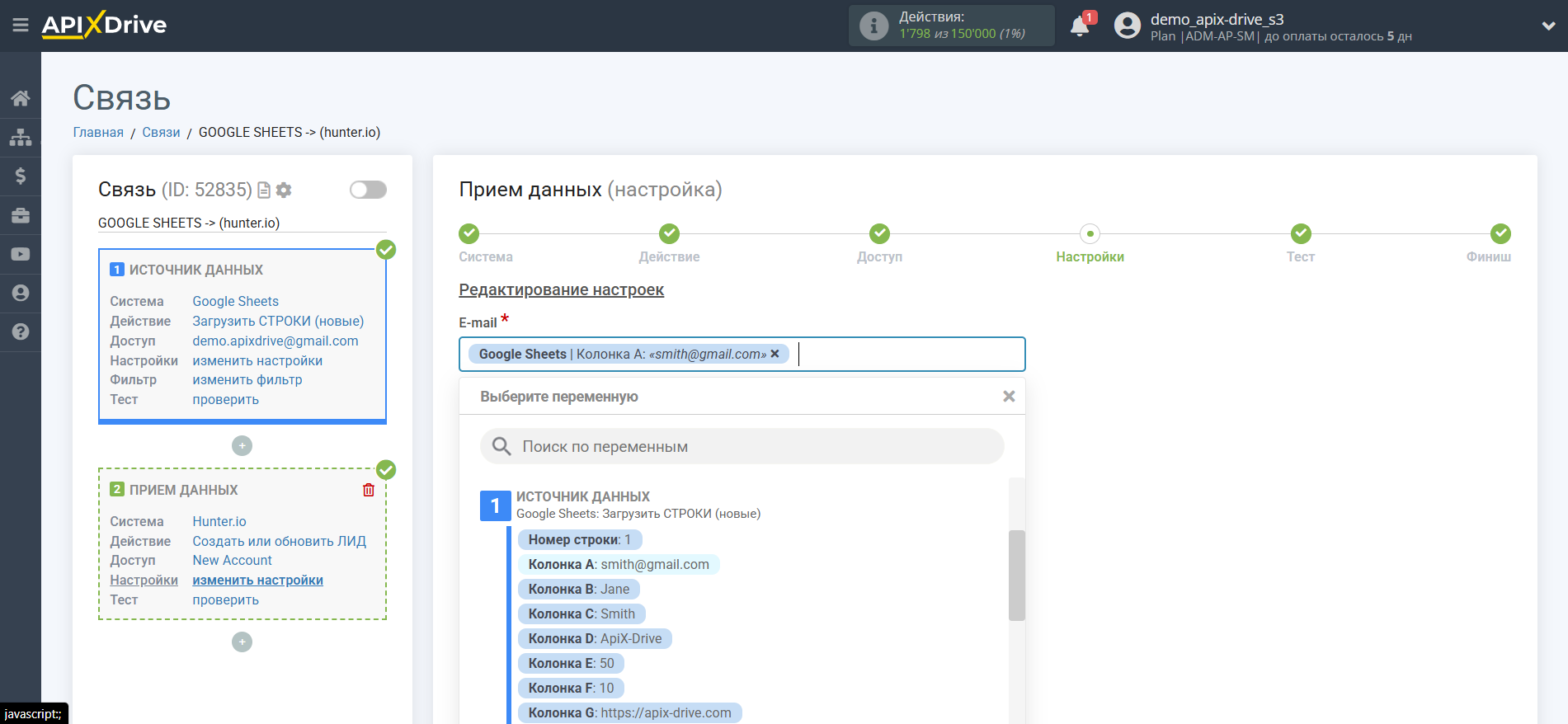This screenshot has width=1568, height=724.
Task: Click source проверить test link
Action: 225,399
